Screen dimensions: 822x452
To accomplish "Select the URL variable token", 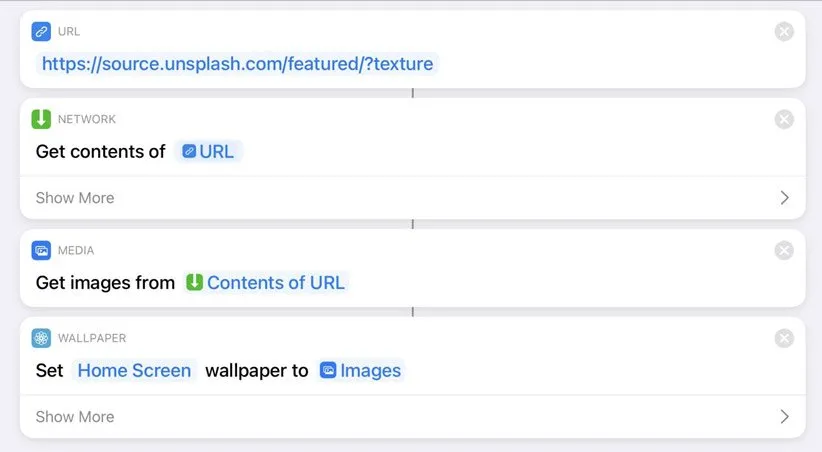I will coord(208,152).
